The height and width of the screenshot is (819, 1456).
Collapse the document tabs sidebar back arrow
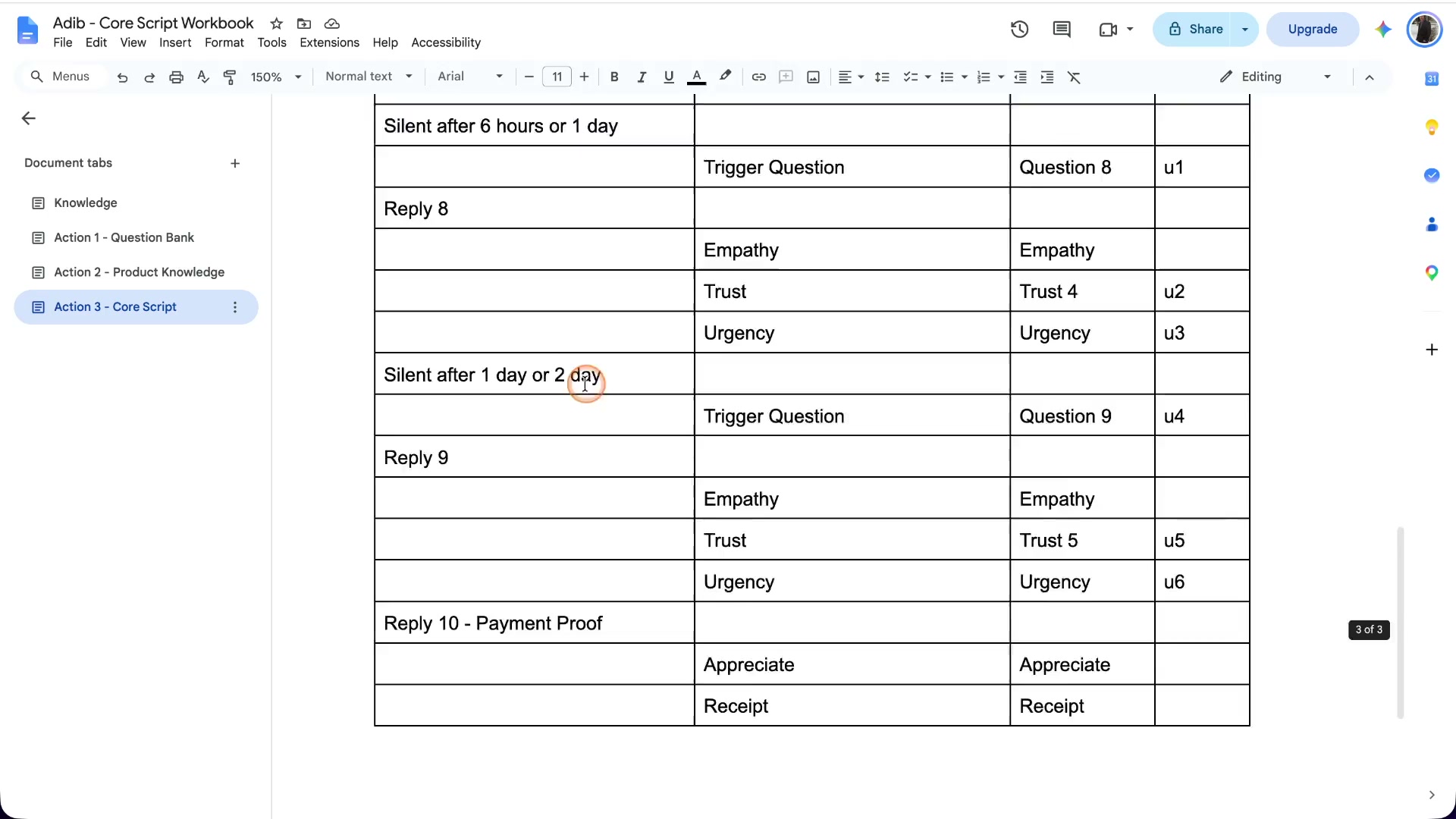(29, 118)
